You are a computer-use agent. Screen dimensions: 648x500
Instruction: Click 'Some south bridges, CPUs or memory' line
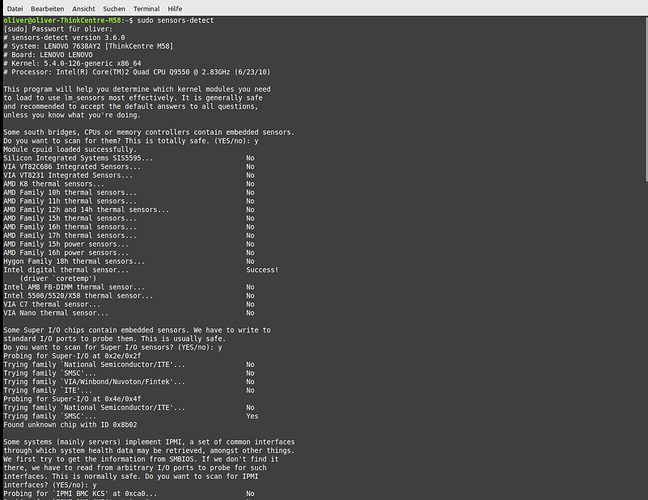click(149, 132)
